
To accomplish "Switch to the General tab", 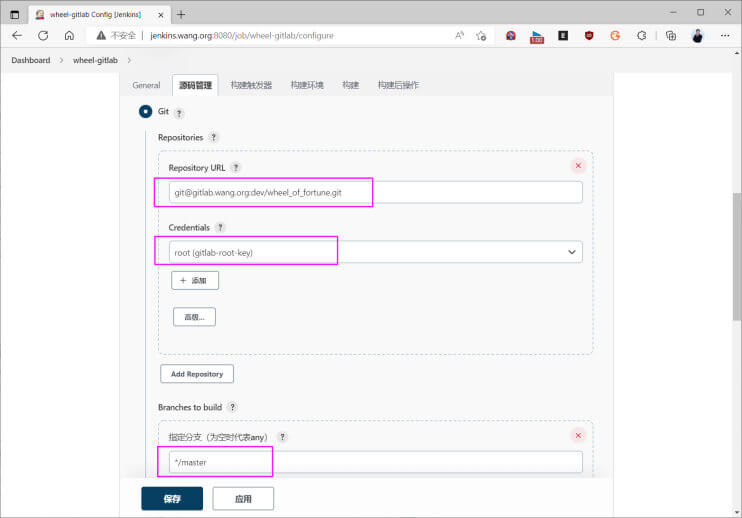I will click(146, 85).
